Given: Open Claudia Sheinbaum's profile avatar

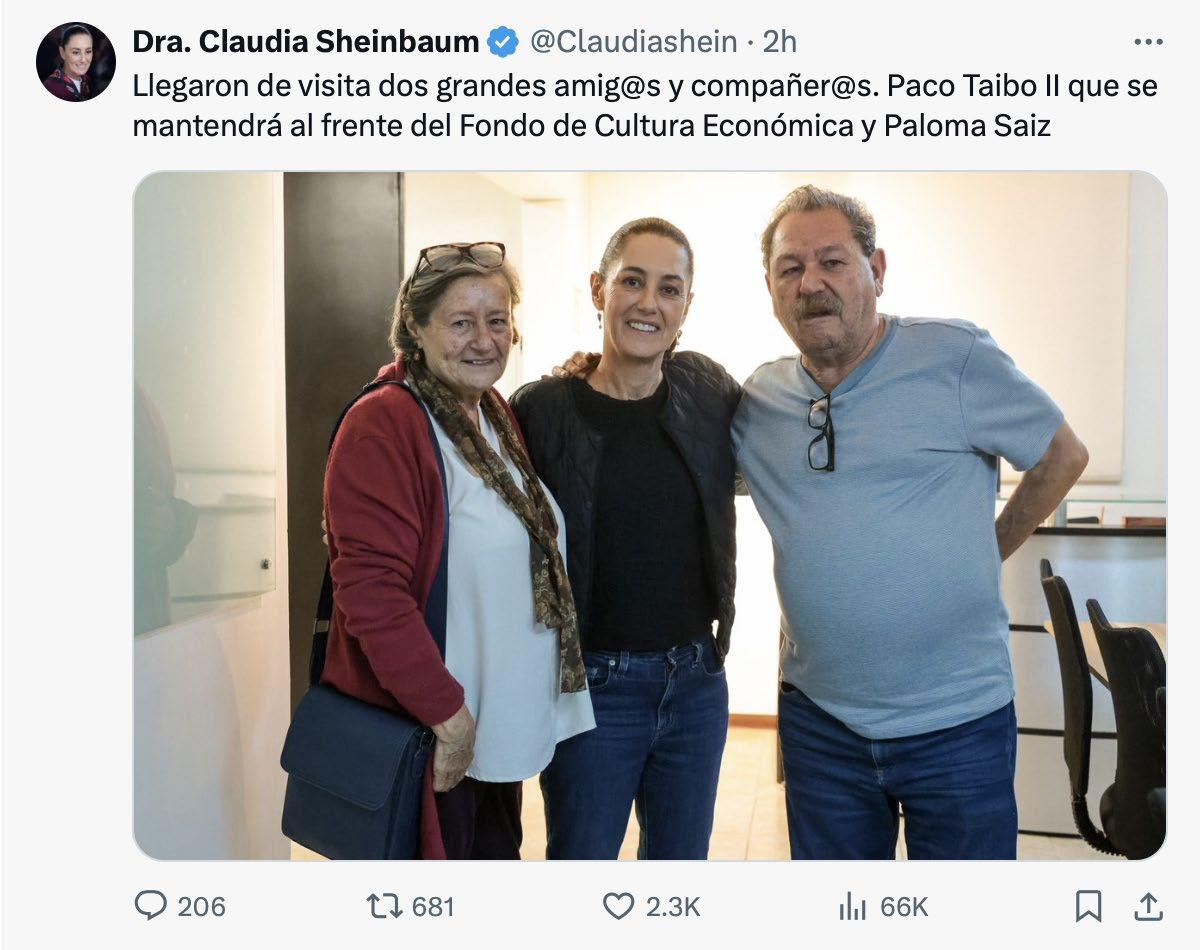Looking at the screenshot, I should pyautogui.click(x=75, y=62).
